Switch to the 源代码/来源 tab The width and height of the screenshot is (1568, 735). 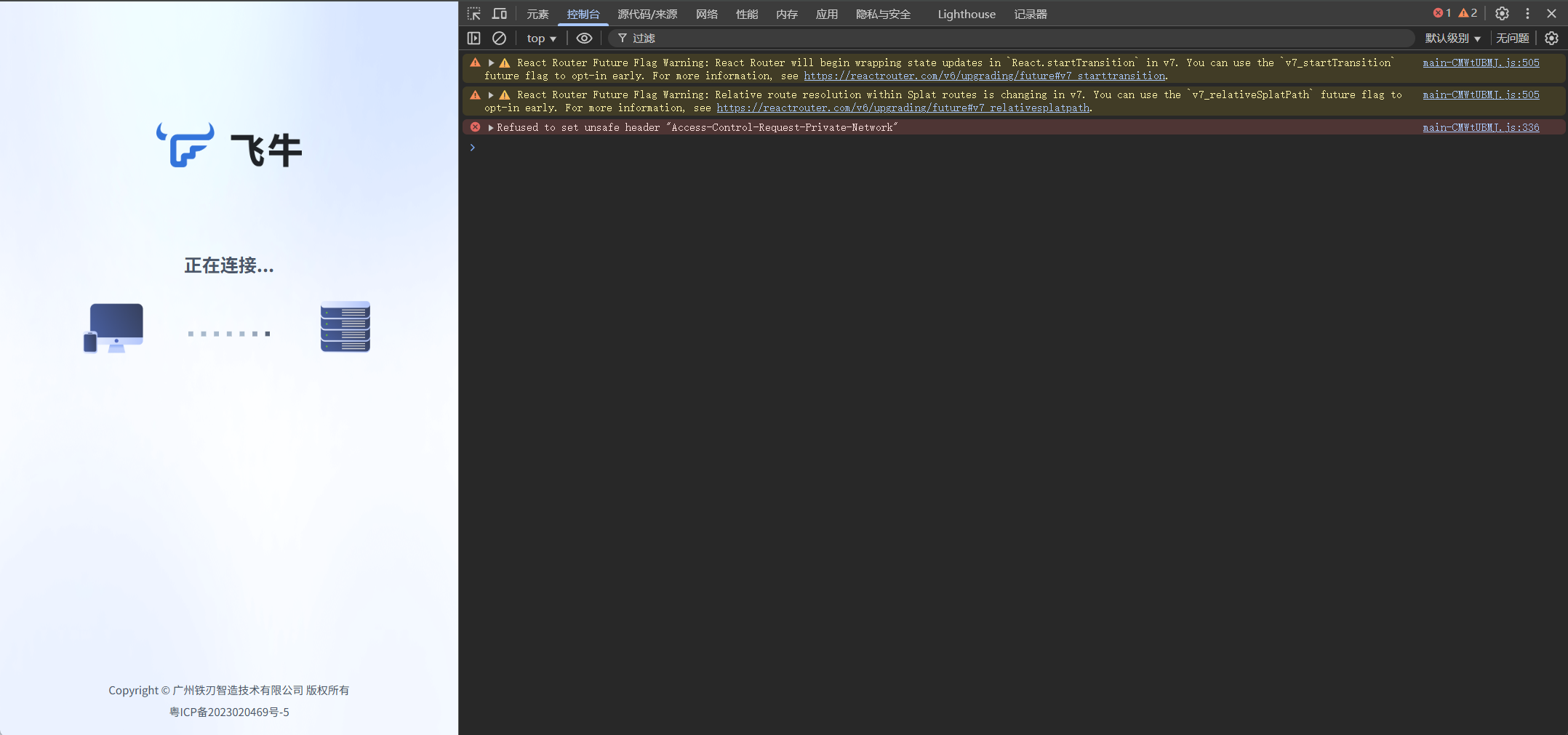coord(647,14)
